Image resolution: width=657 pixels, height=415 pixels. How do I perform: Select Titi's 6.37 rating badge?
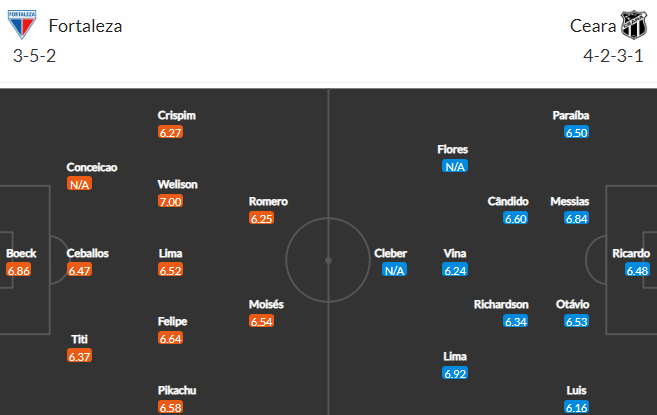[x=80, y=356]
